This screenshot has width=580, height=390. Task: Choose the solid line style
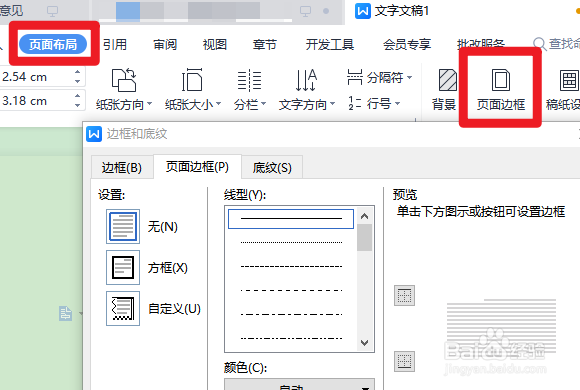pyautogui.click(x=291, y=219)
